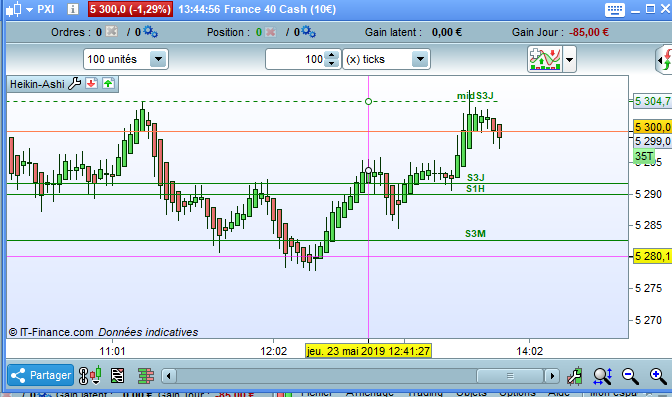Focus the timeframe value field showing 100

[x=295, y=59]
